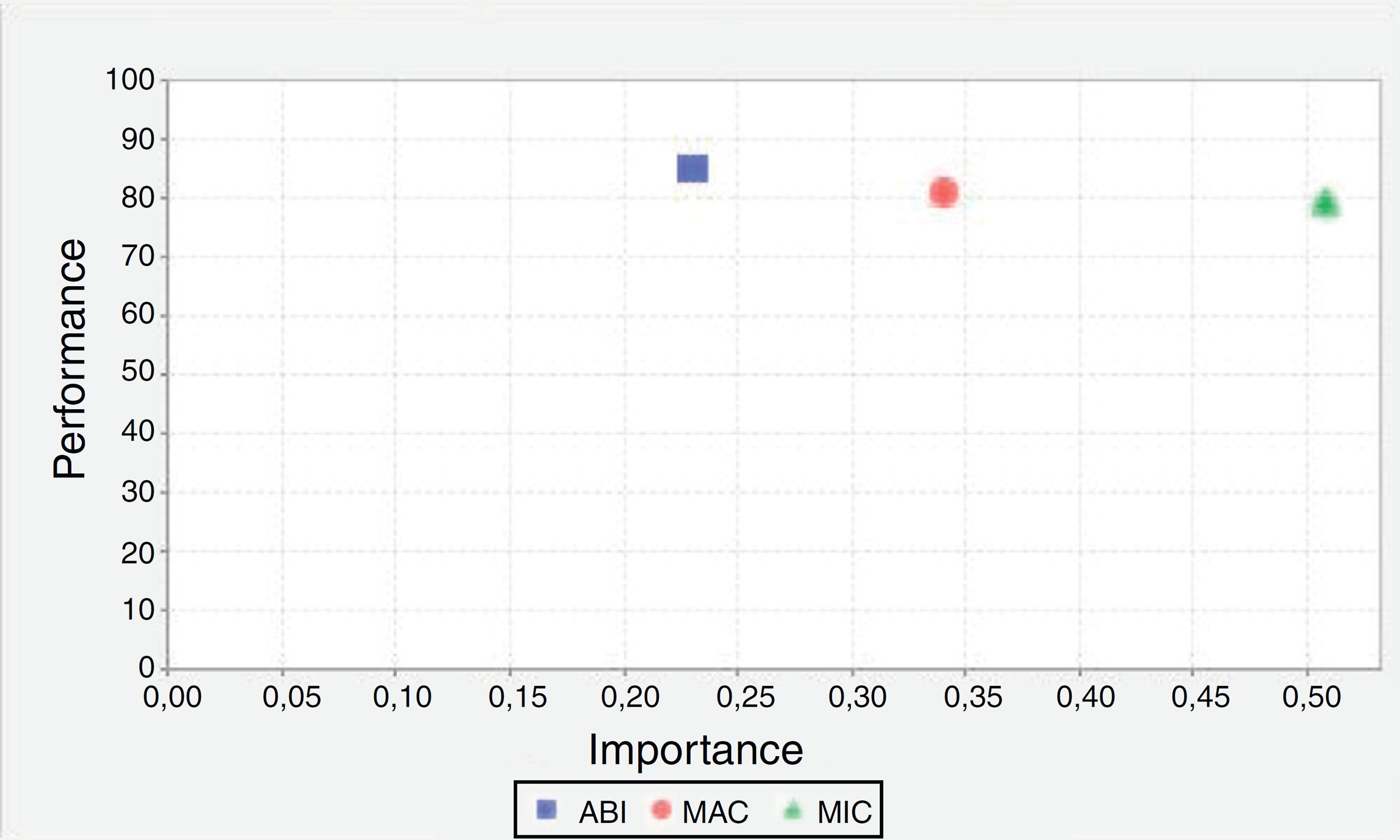This screenshot has height=840, width=1400.
Task: Select the 0,00 x-axis tick label
Action: point(172,697)
